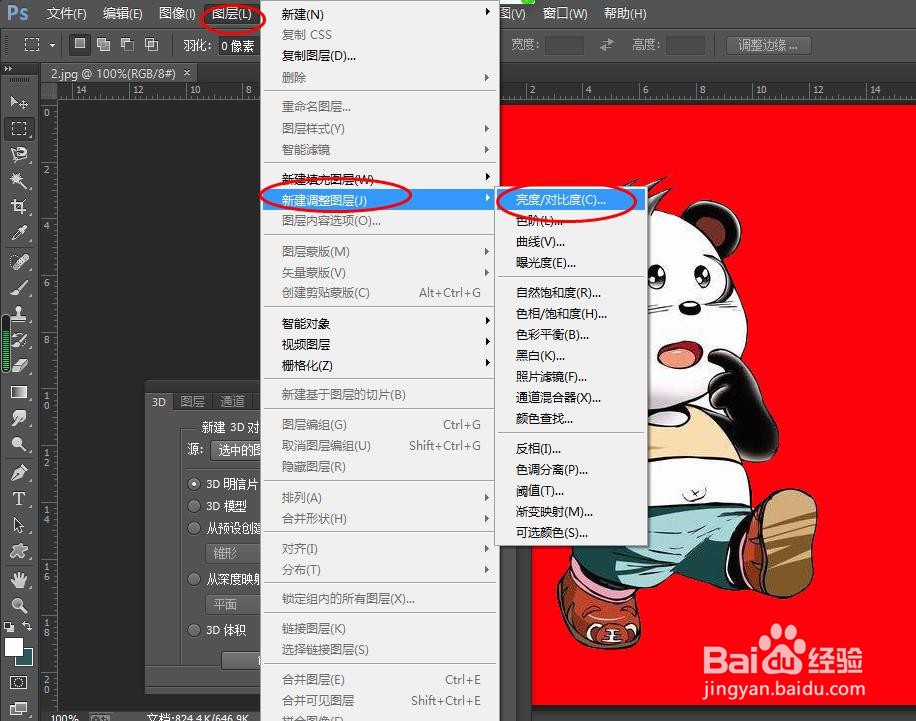Viewport: 916px width, 721px height.
Task: Enable the 3D 体积 option
Action: tap(192, 630)
